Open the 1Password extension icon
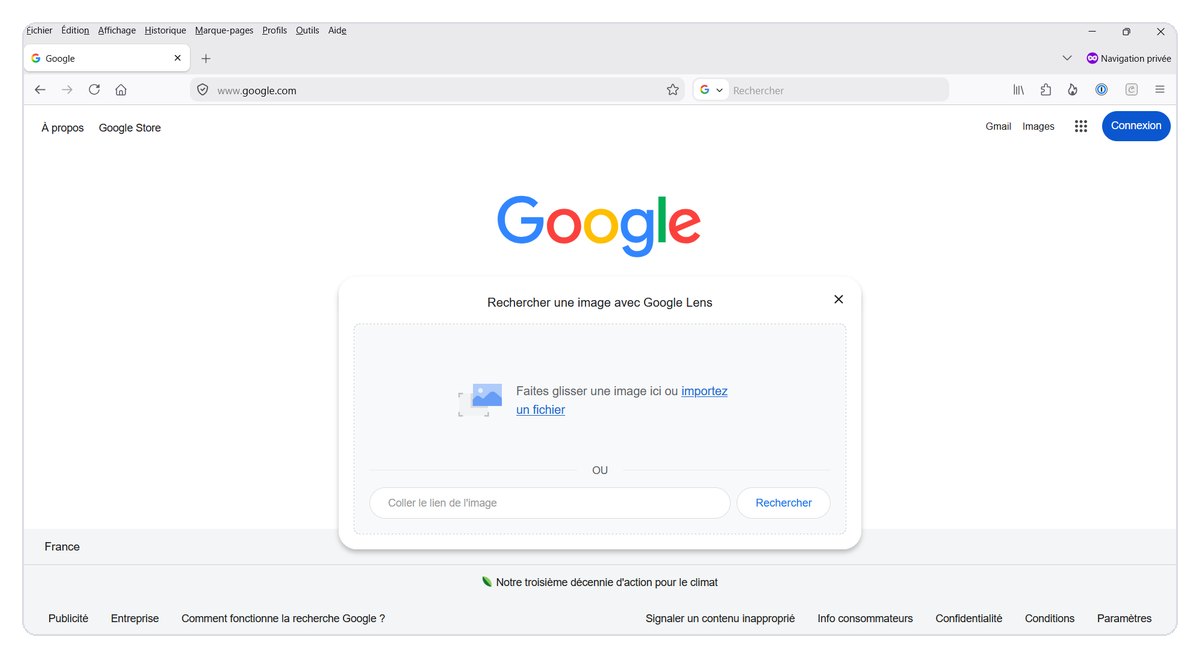The height and width of the screenshot is (658, 1200). click(x=1101, y=90)
